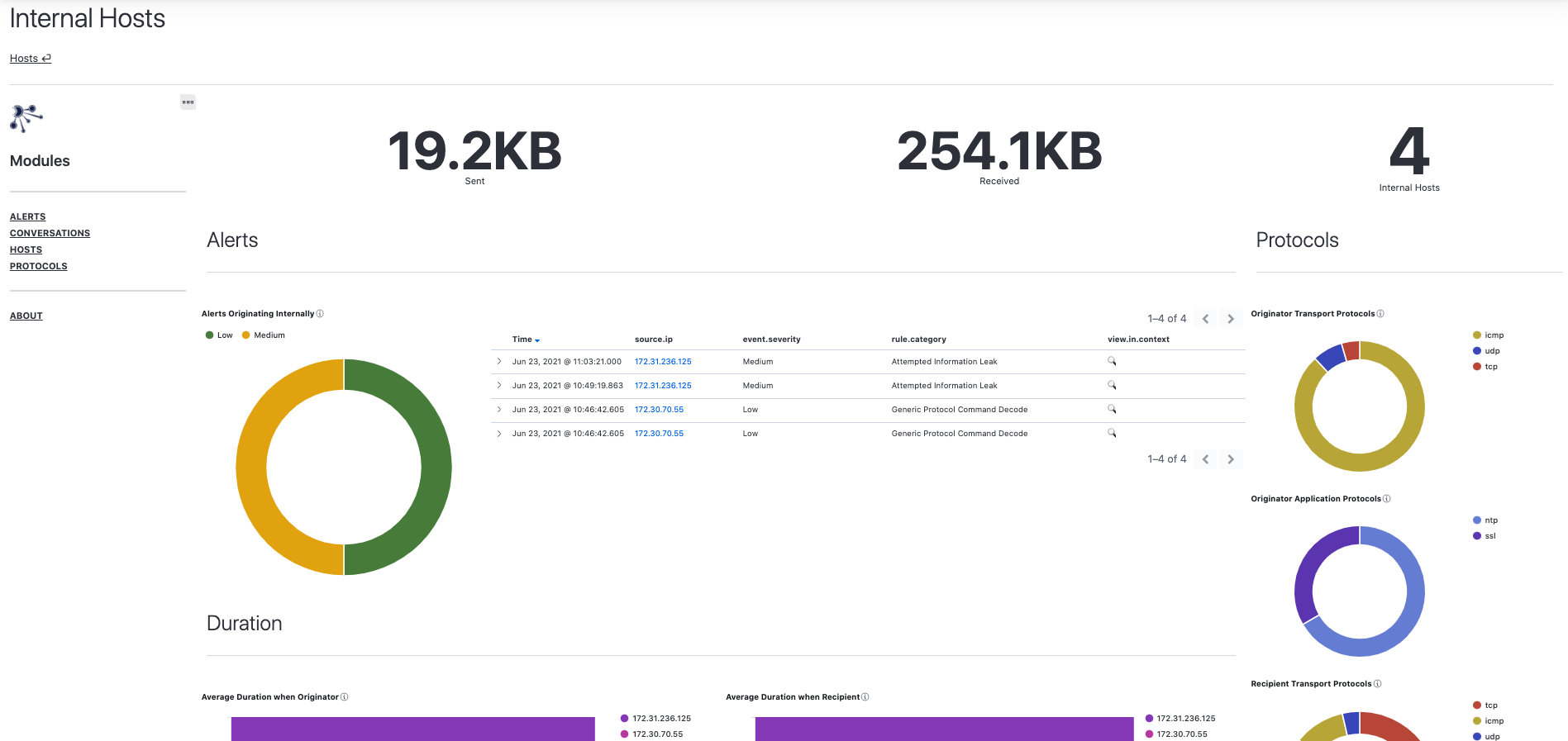The image size is (1568, 741).
Task: Open the ALERTS module link
Action: click(x=28, y=216)
